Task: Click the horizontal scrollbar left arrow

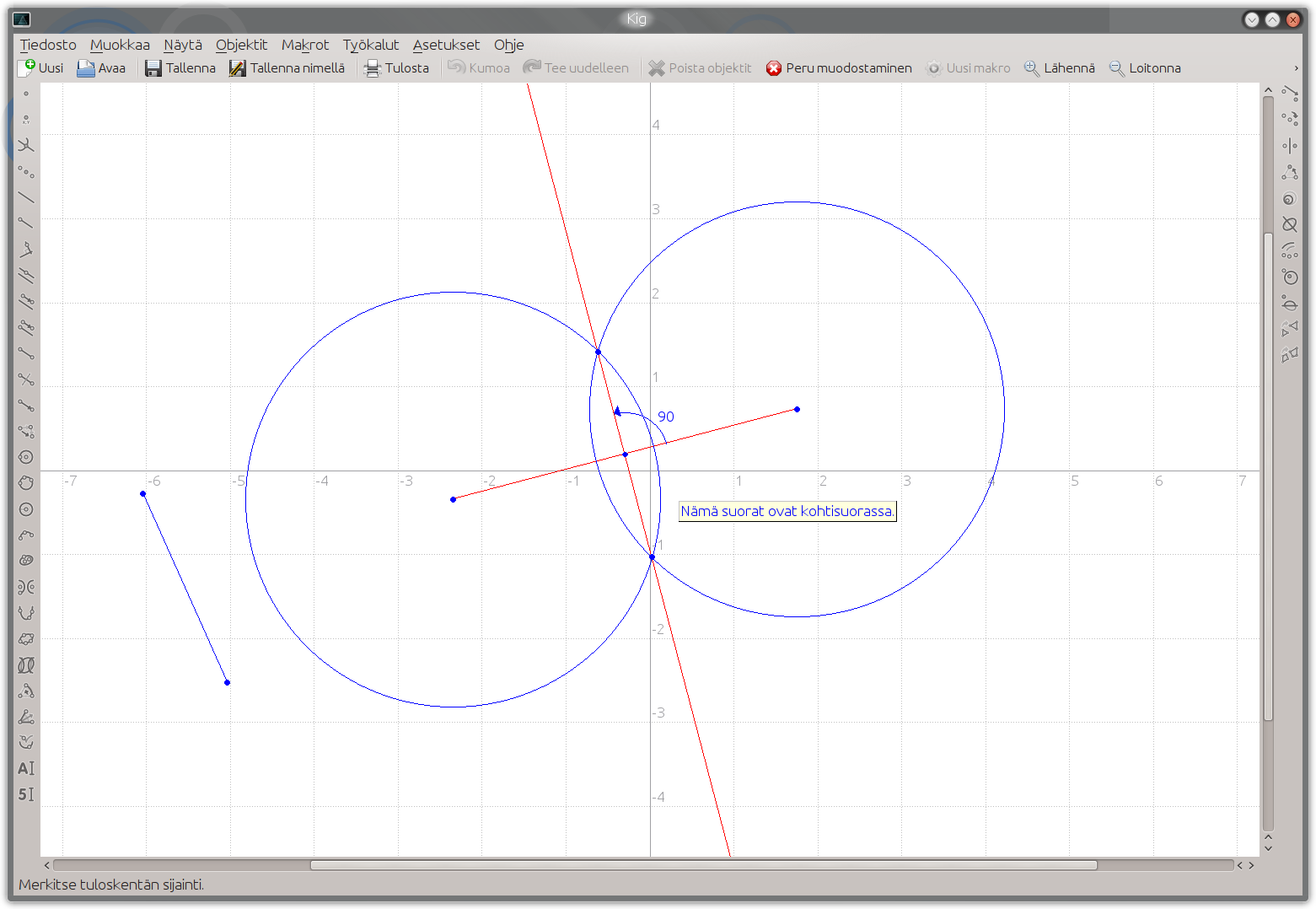Action: 46,865
